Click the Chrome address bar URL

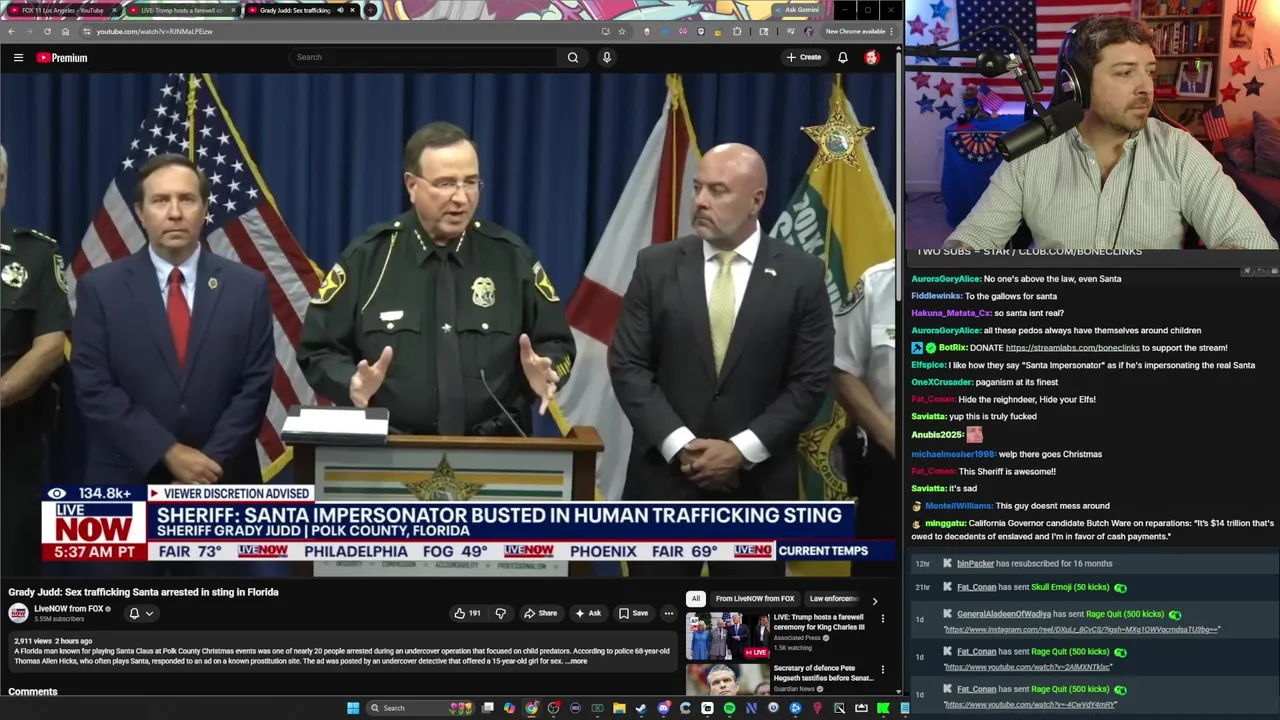154,31
